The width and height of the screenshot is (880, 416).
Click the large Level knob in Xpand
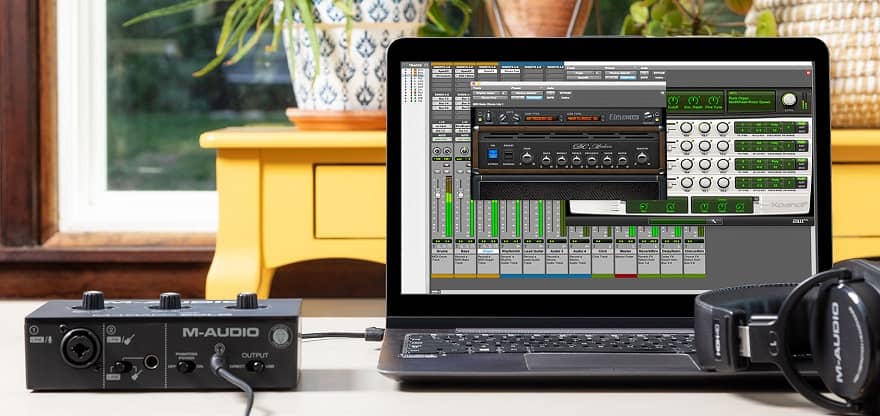789,100
